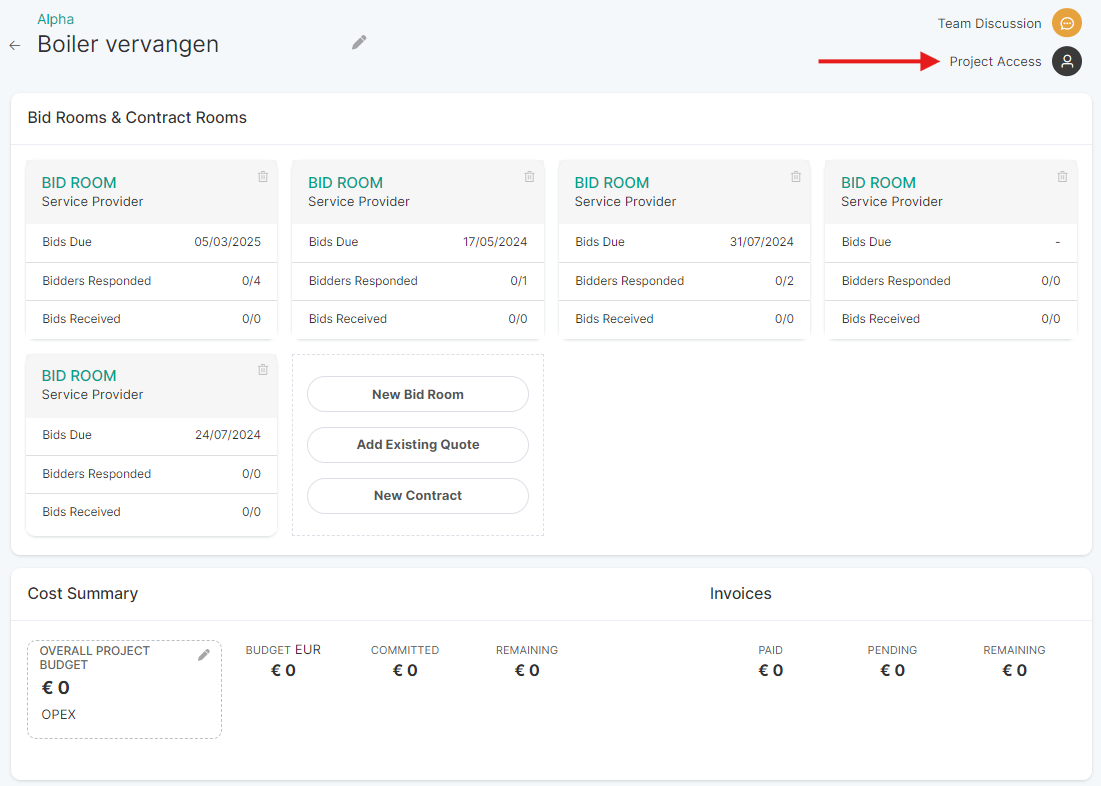Click the PAID invoices label
The width and height of the screenshot is (1101, 786).
[x=770, y=650]
